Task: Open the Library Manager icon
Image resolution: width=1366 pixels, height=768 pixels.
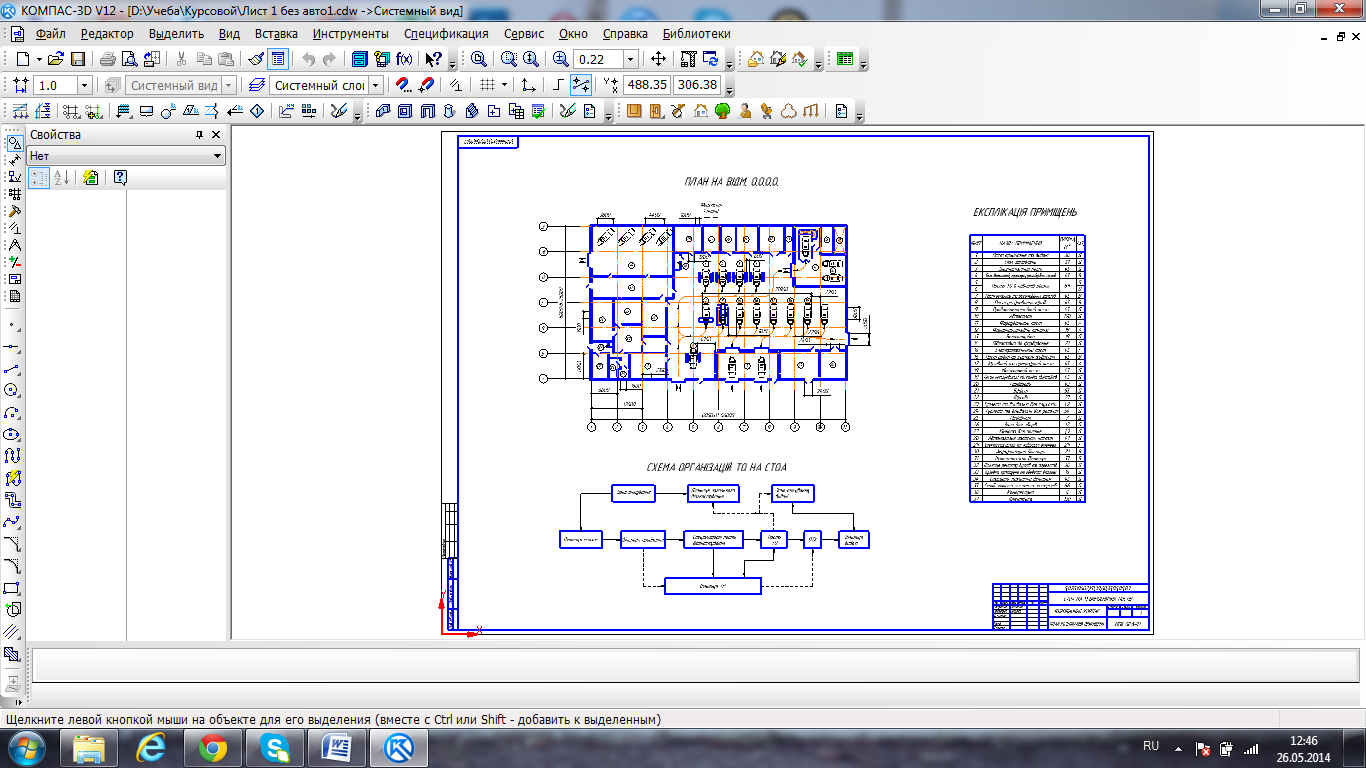Action: tap(359, 59)
